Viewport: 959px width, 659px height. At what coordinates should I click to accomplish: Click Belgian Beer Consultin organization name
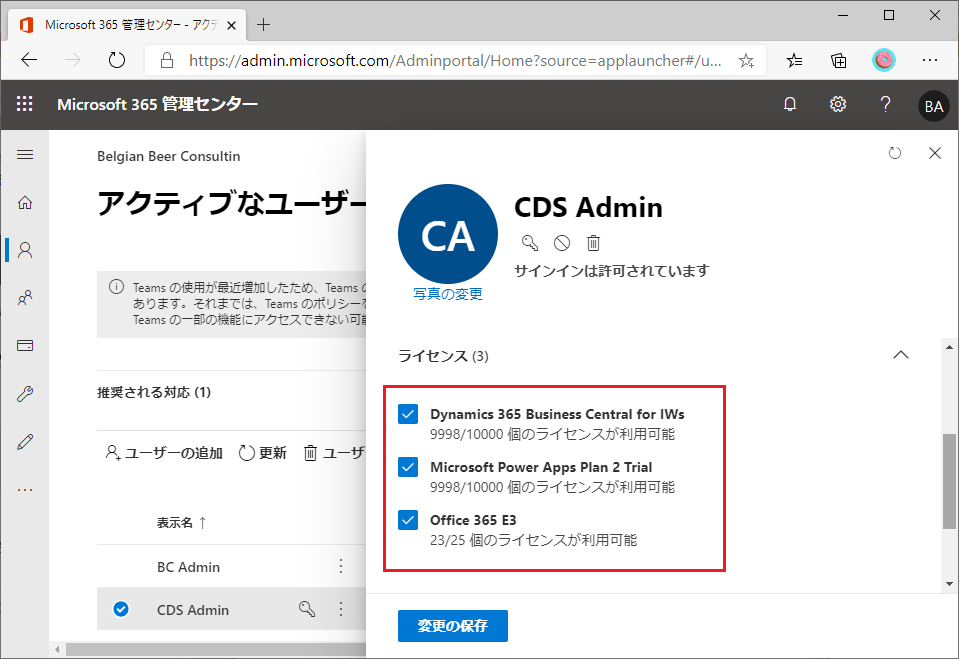coord(168,156)
